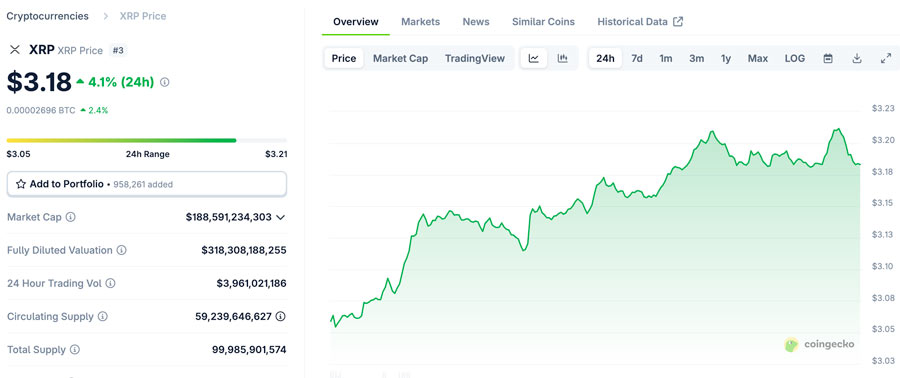Toggle LOG scale on chart
900x378 pixels.
pyautogui.click(x=794, y=59)
